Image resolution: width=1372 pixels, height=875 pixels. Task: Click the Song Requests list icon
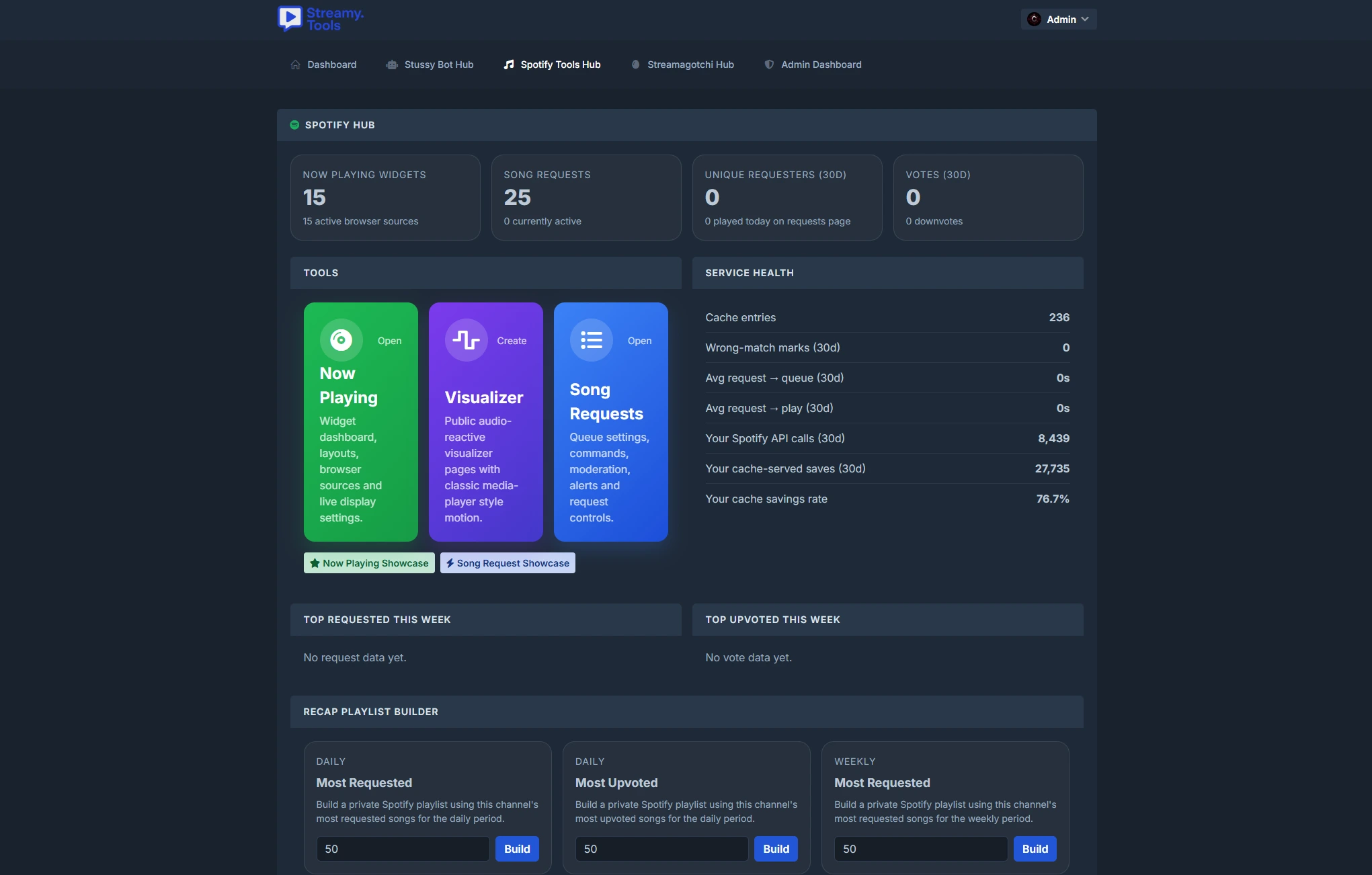pyautogui.click(x=591, y=340)
